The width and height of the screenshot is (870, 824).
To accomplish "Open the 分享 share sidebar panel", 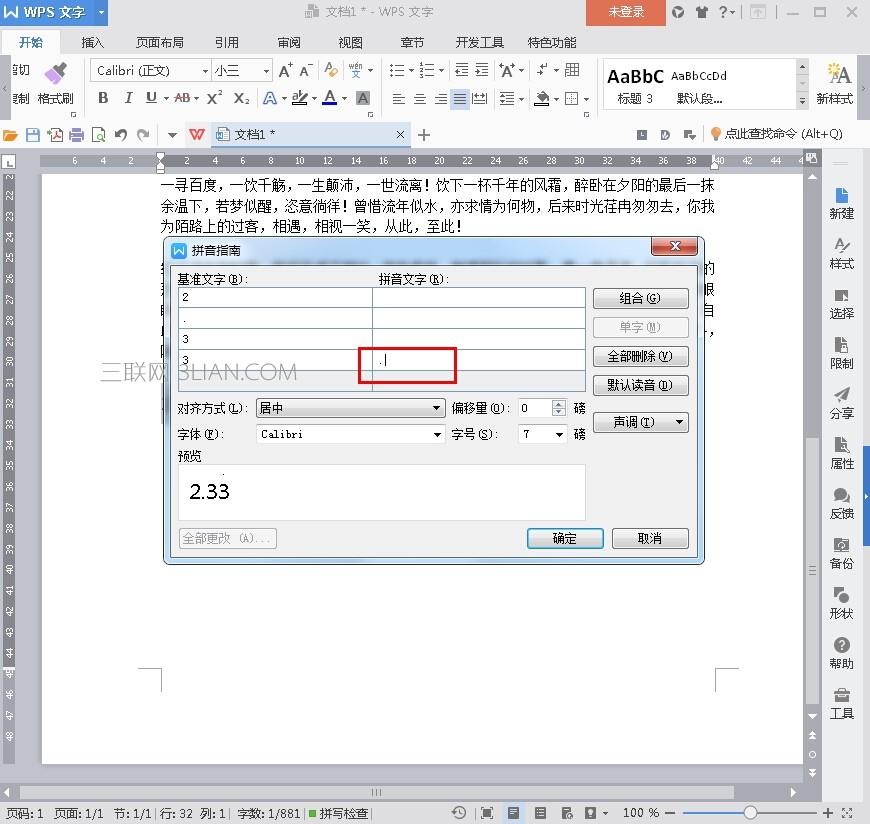I will 841,403.
